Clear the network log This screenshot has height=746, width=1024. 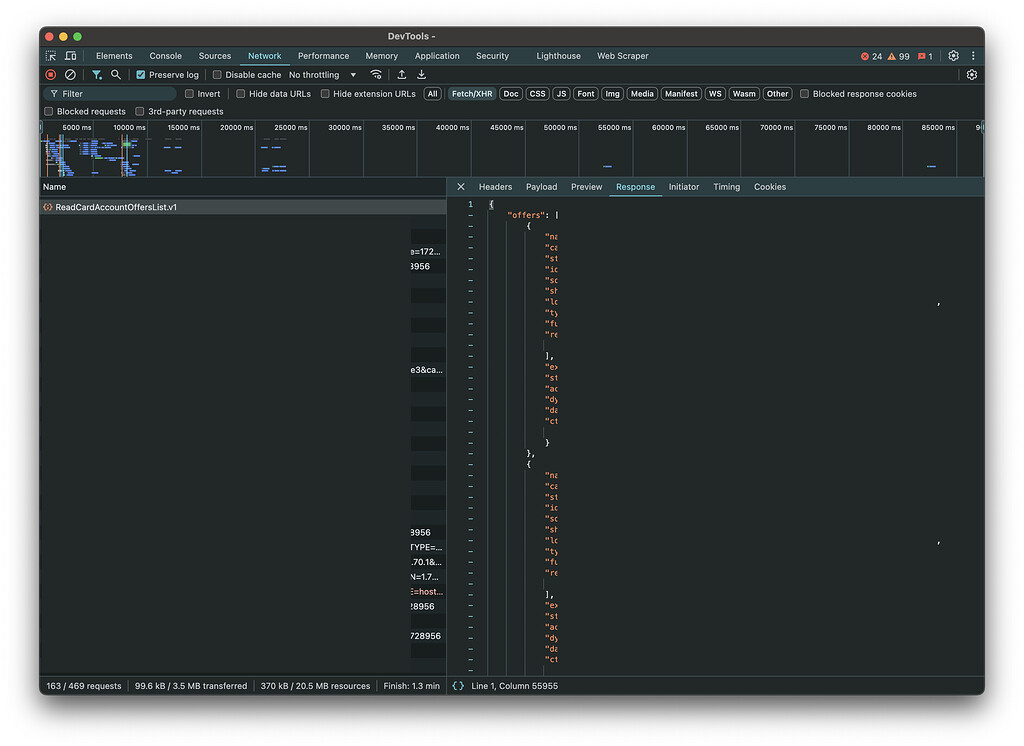[x=69, y=74]
